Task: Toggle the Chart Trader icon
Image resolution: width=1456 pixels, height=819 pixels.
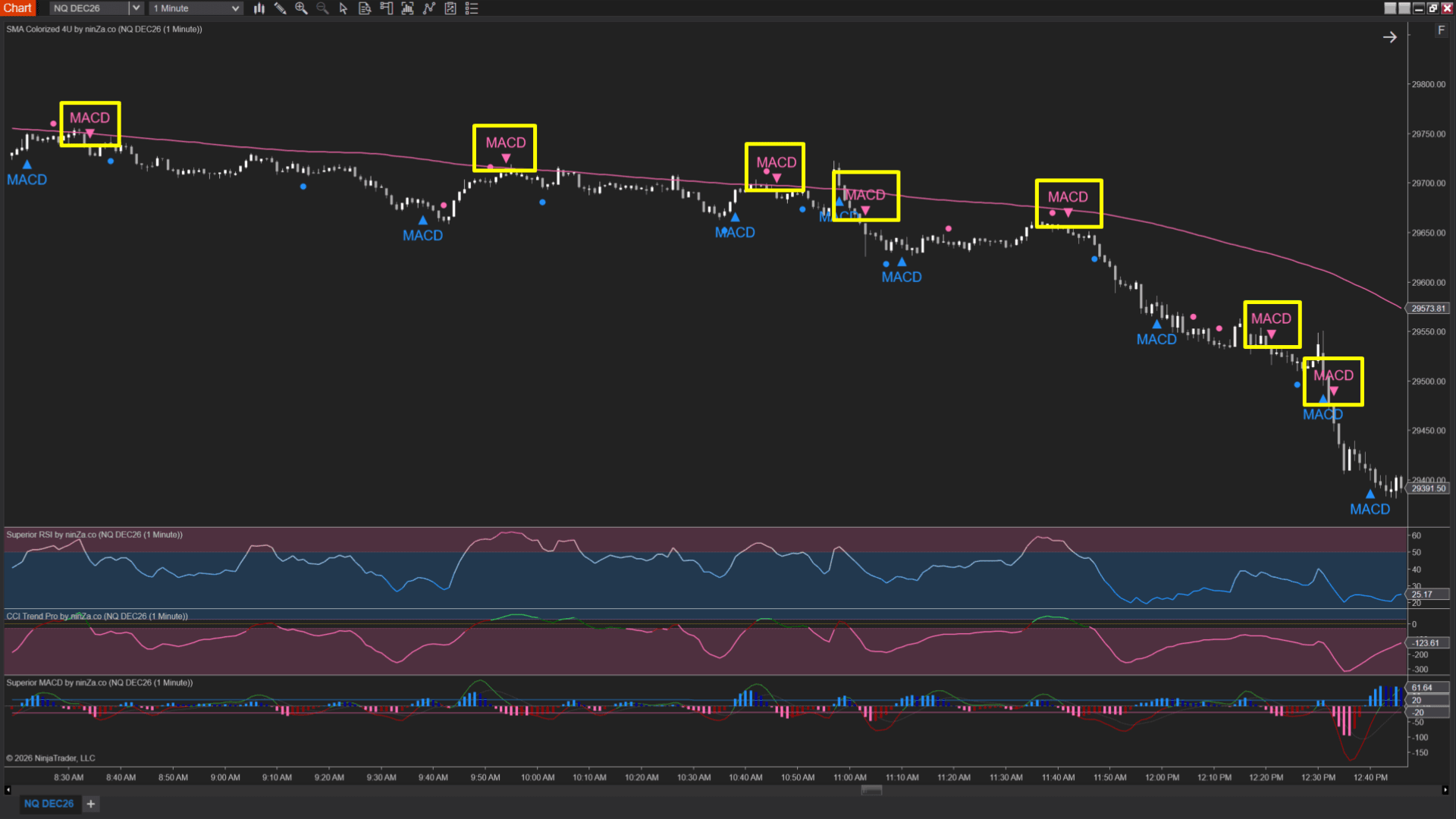Action: [x=386, y=8]
